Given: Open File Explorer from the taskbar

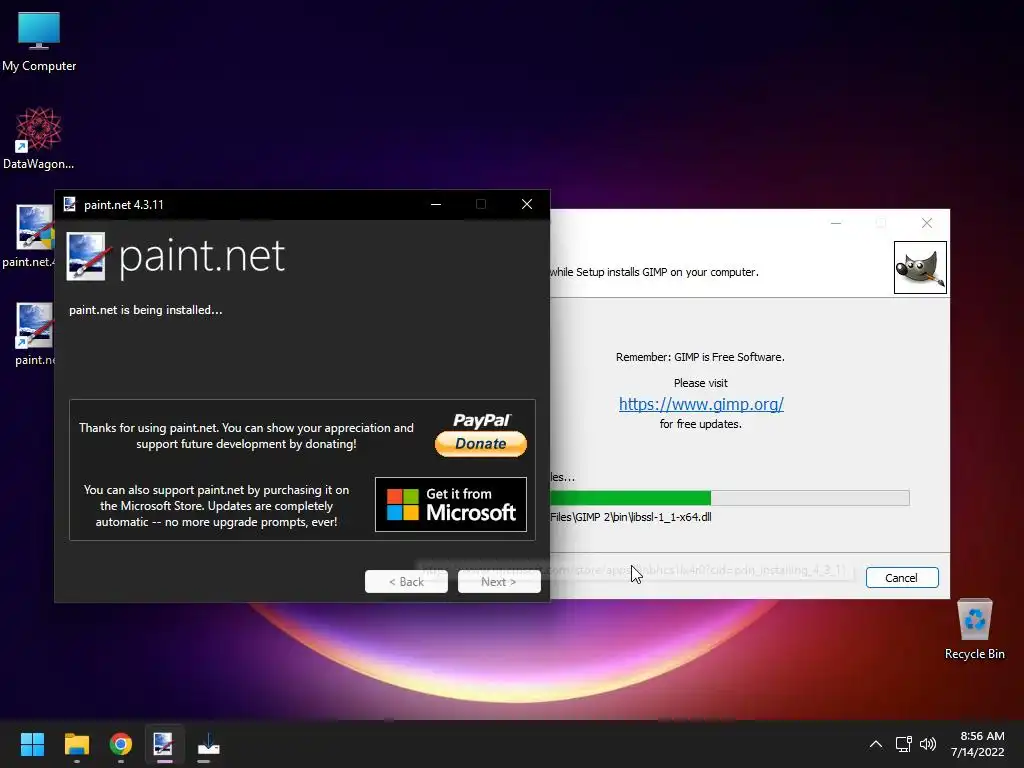Looking at the screenshot, I should (76, 744).
